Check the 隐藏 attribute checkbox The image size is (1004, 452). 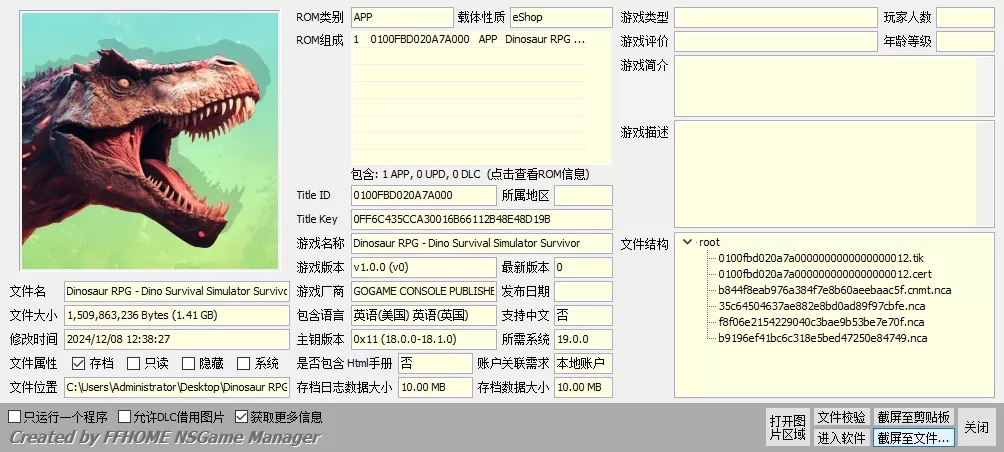(188, 364)
